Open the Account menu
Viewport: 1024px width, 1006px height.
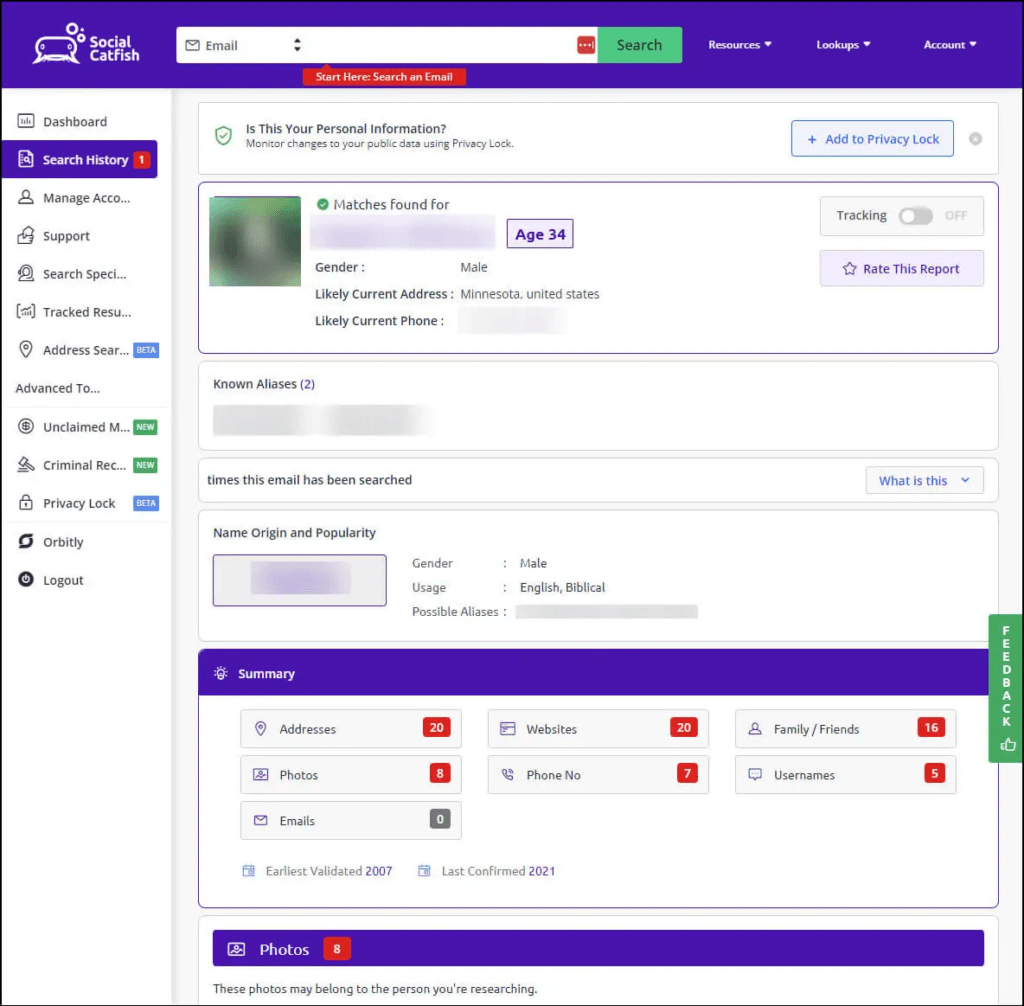tap(950, 44)
